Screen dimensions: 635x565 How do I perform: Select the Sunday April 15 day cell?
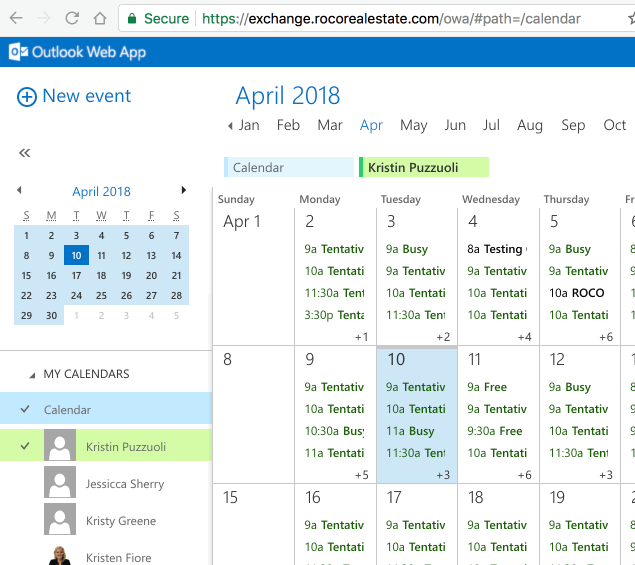click(254, 524)
